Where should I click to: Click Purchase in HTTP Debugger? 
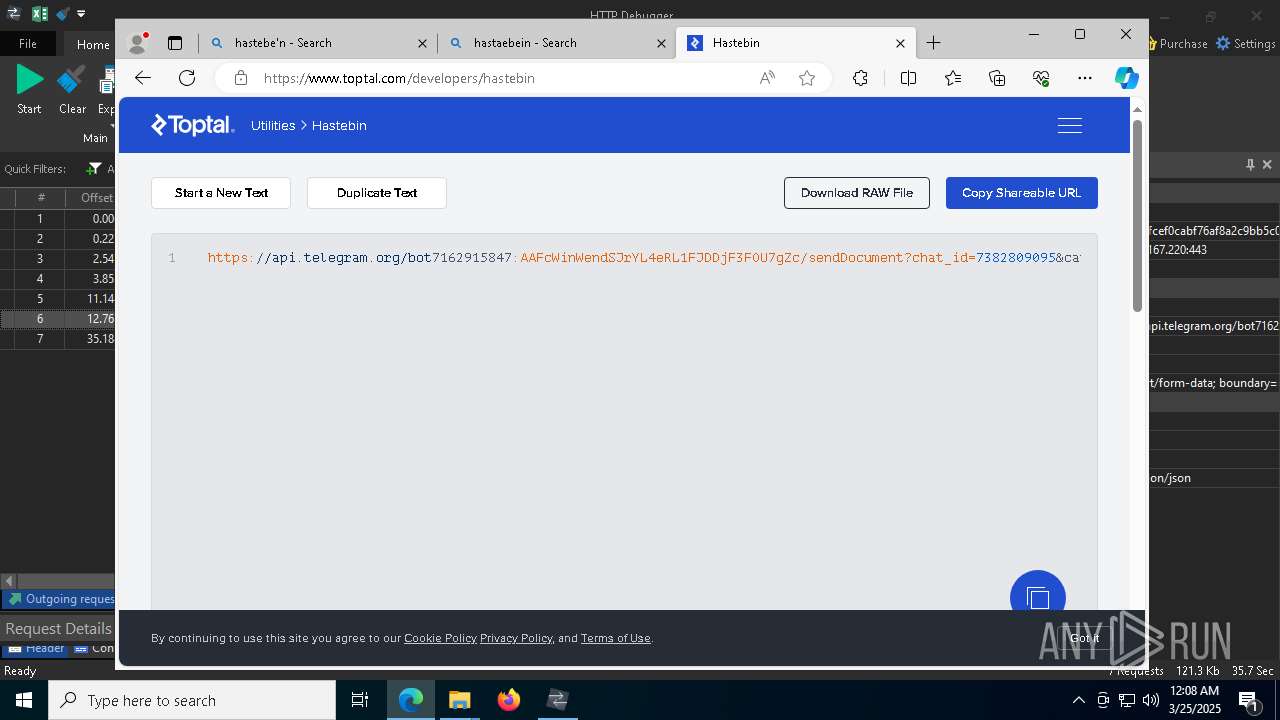pyautogui.click(x=1177, y=44)
